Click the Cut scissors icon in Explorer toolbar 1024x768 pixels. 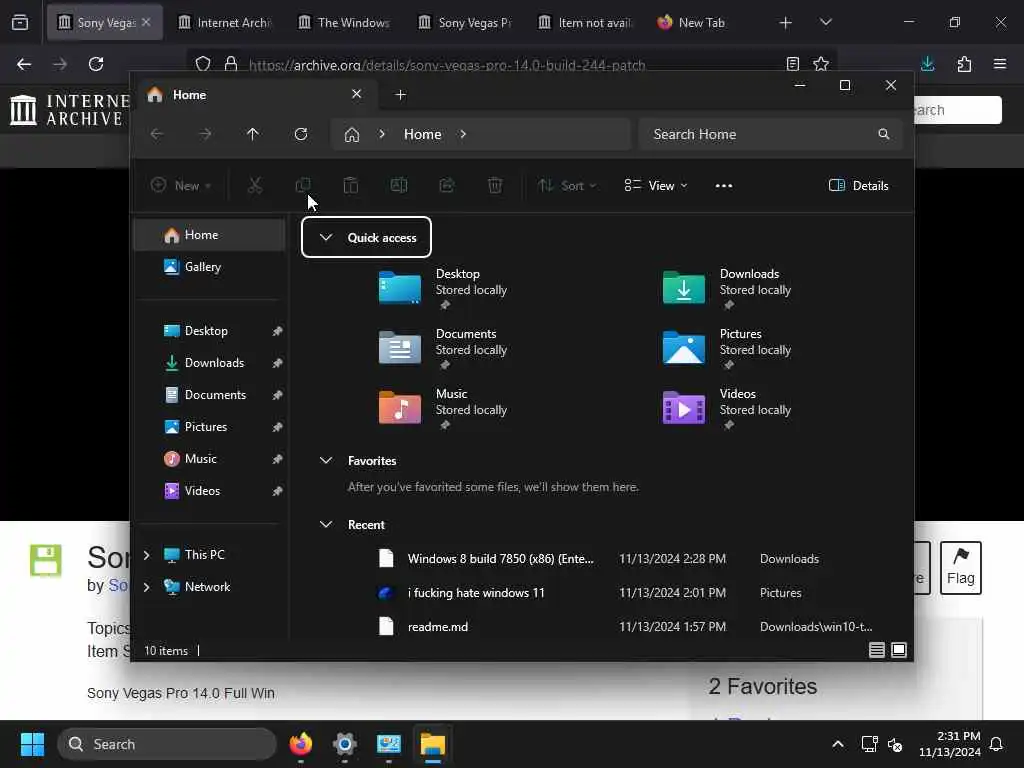[255, 185]
